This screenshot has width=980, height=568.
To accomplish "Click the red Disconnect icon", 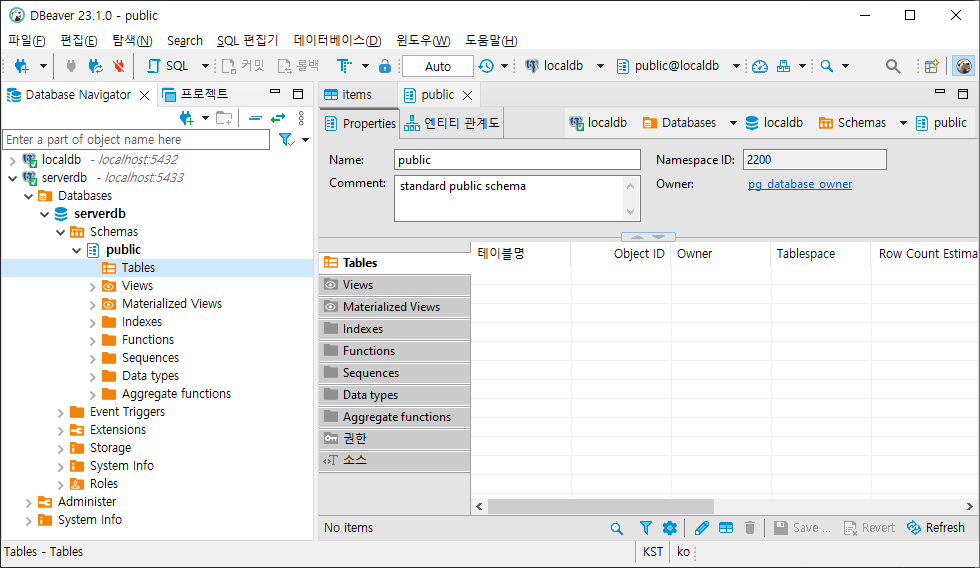I will click(119, 66).
